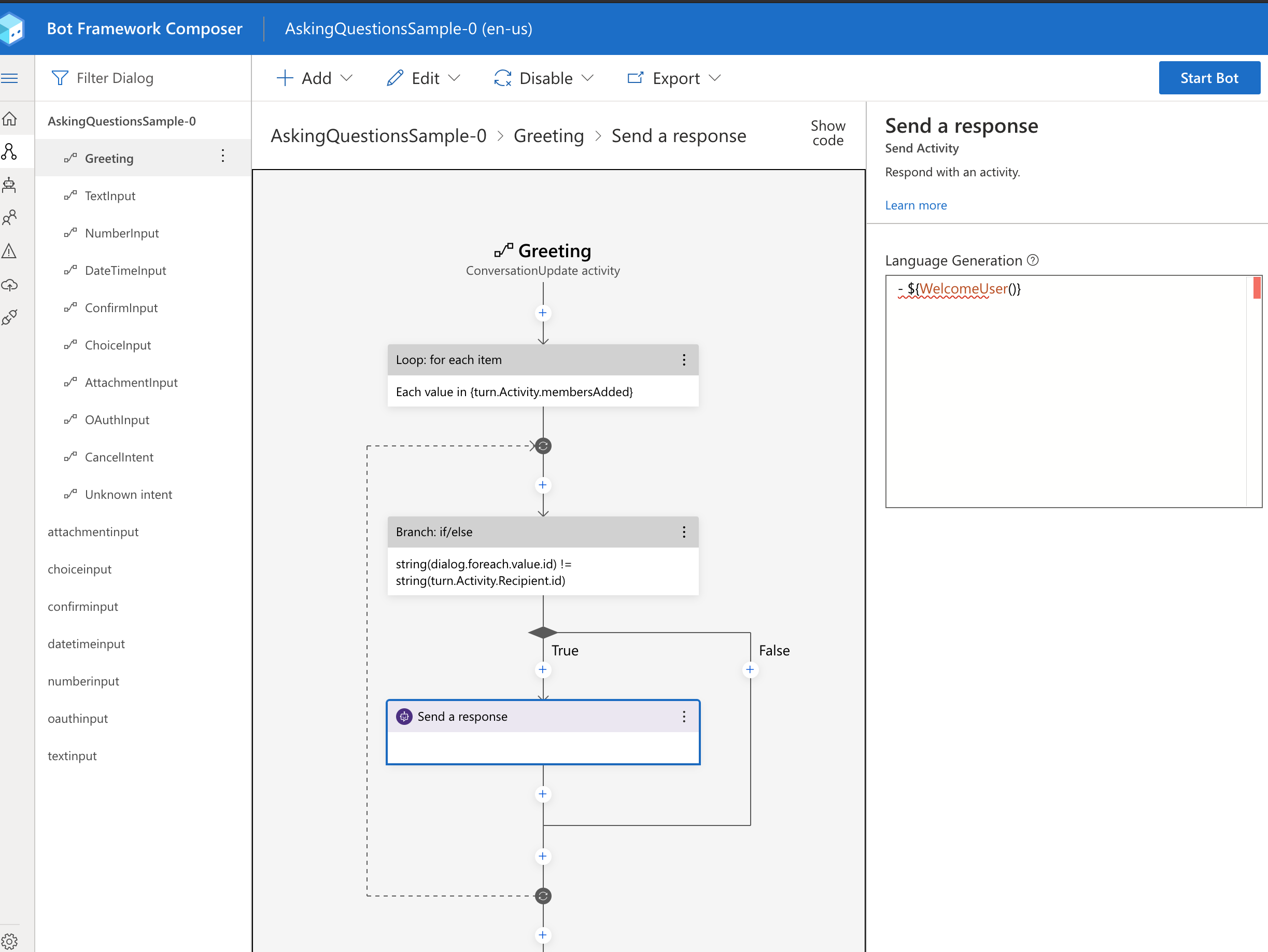
Task: Open the Settings gear icon
Action: 10,941
